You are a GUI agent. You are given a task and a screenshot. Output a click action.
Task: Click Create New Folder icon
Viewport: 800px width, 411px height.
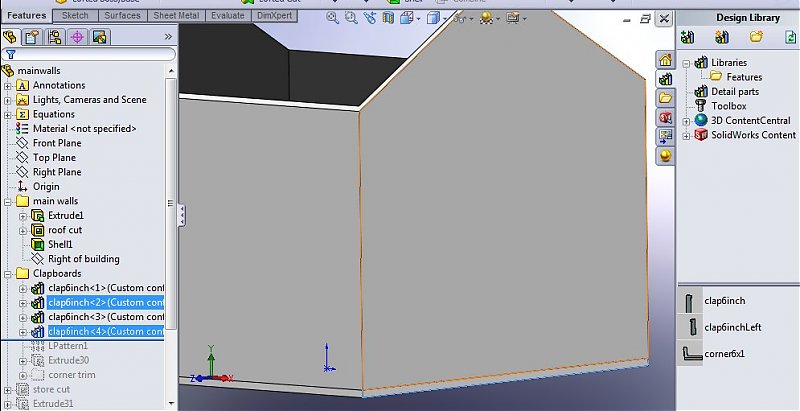[x=756, y=37]
